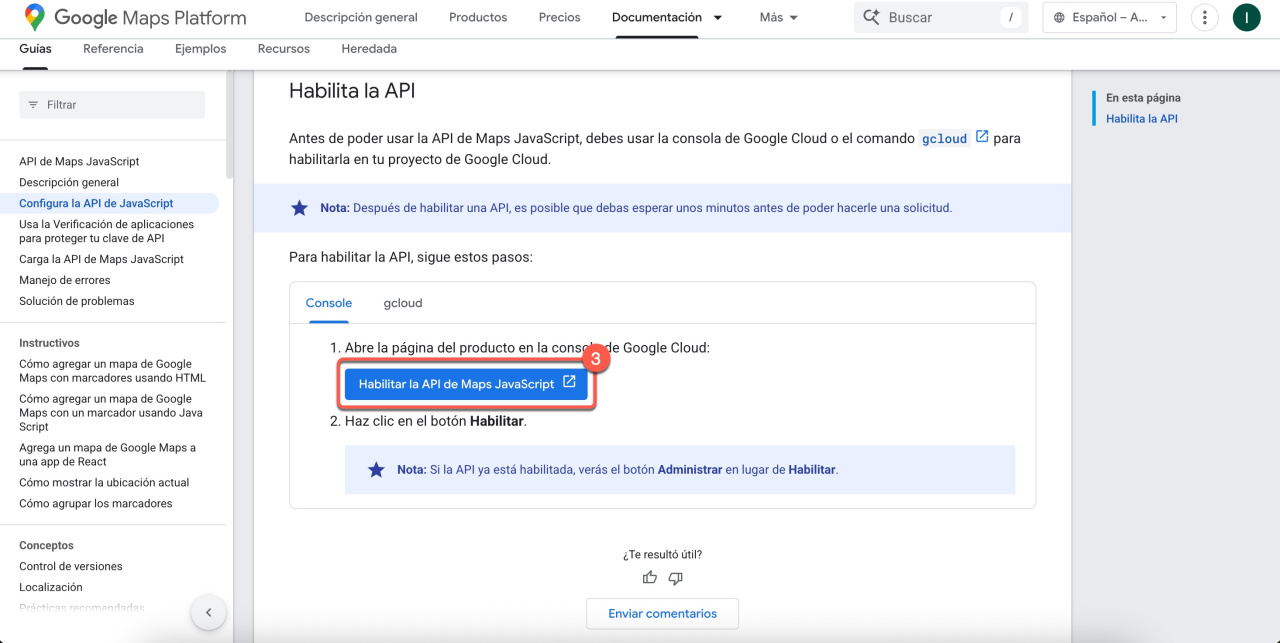Click into the Filtrar sidebar filter field
This screenshot has width=1280, height=643.
tap(112, 105)
